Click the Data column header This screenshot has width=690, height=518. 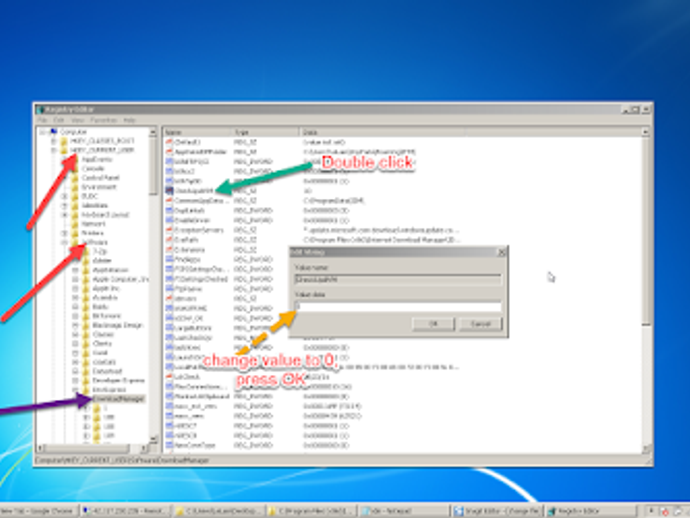[x=382, y=132]
